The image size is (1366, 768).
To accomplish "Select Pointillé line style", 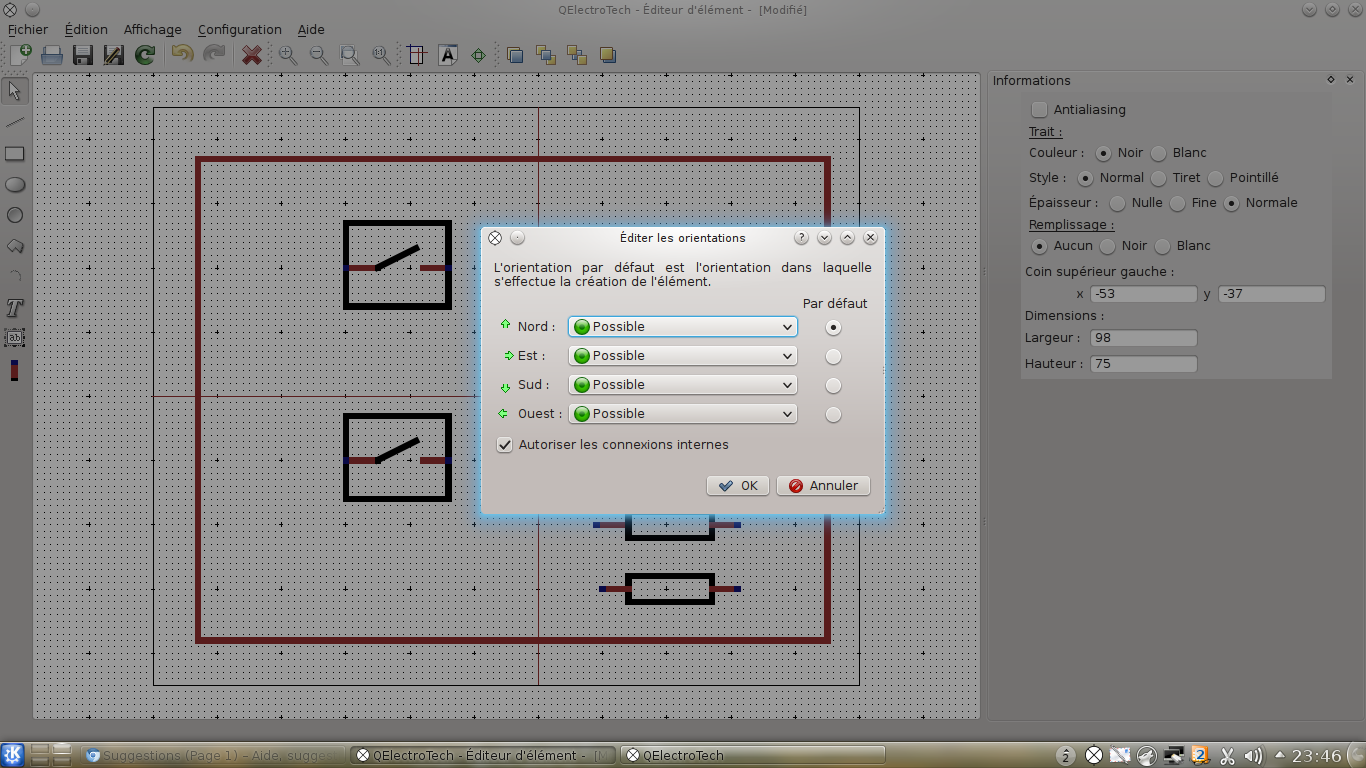I will point(1215,179).
